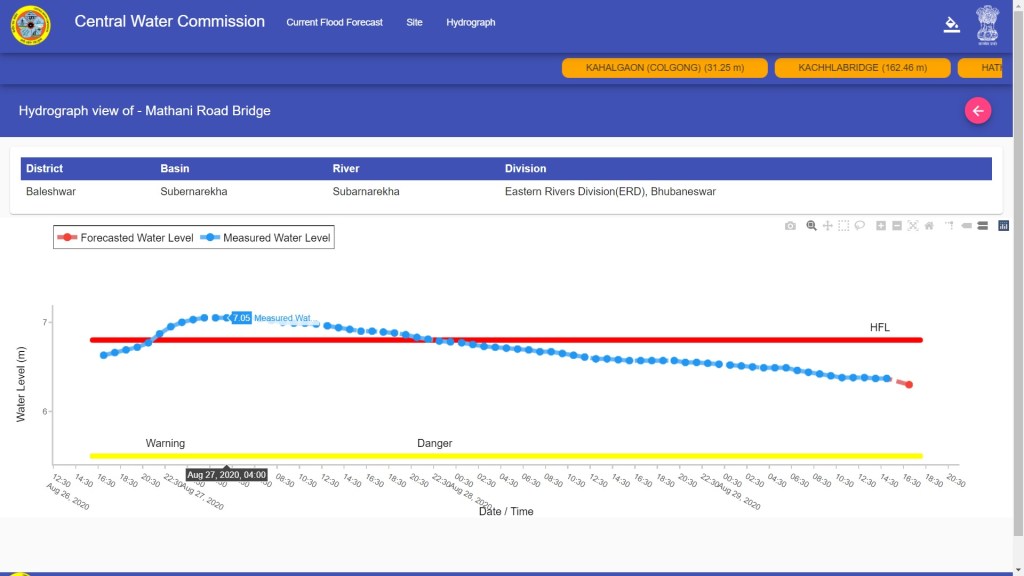Screen dimensions: 1024x576
Task: Open the Hydrograph menu item
Action: pos(470,22)
